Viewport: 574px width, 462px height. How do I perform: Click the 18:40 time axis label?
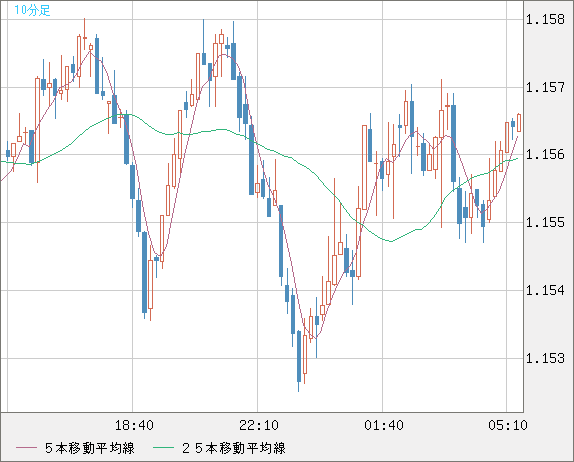tap(134, 425)
